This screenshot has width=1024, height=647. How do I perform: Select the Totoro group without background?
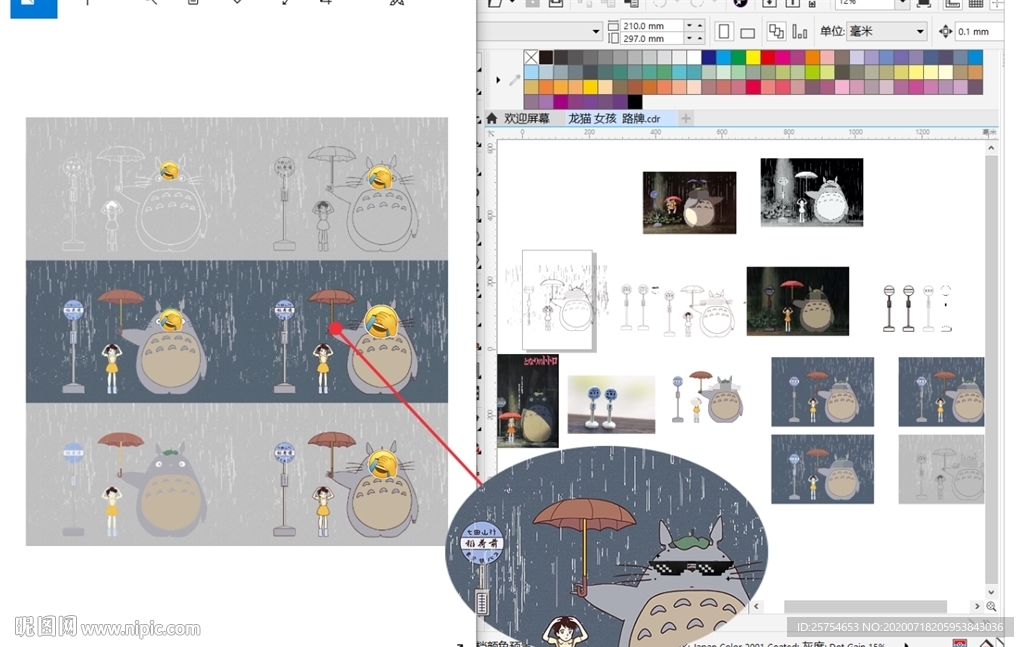tap(707, 396)
